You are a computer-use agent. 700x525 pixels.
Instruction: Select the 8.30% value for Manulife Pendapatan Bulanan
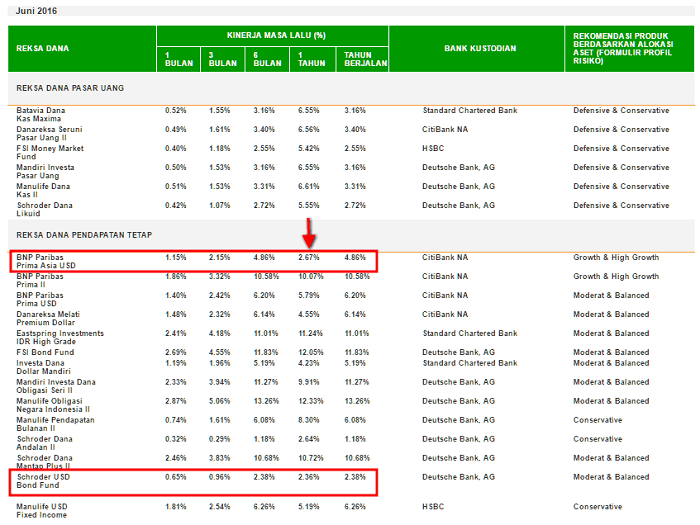tap(309, 420)
